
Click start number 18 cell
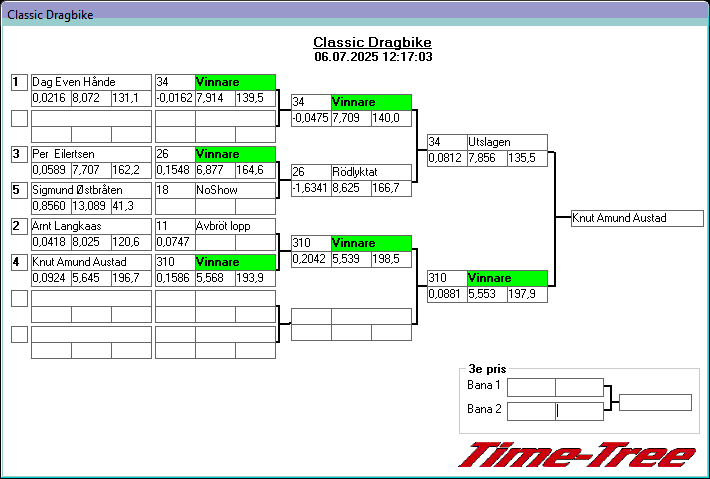pos(175,190)
